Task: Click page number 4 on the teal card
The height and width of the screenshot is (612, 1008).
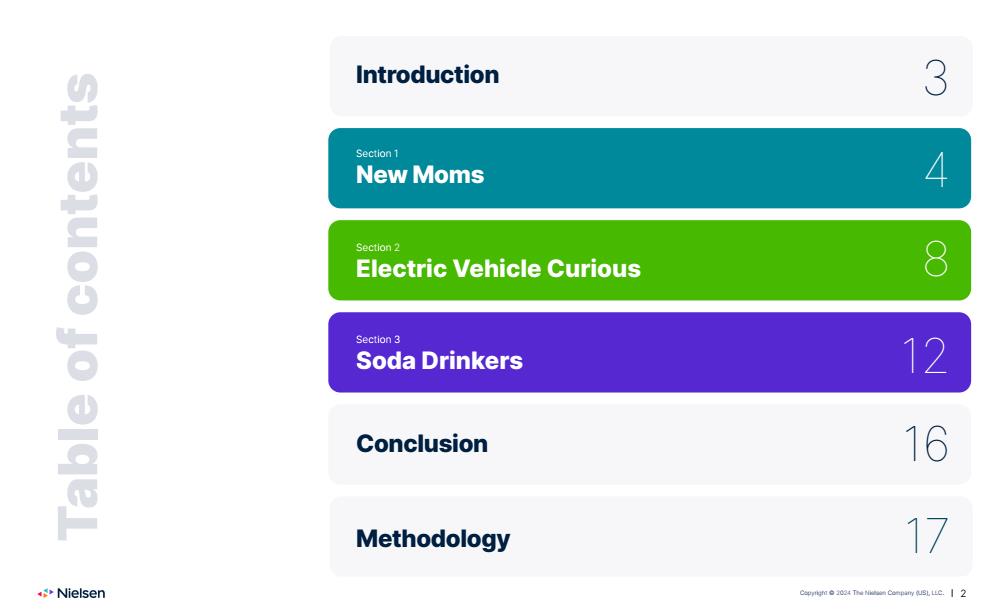Action: click(x=936, y=170)
